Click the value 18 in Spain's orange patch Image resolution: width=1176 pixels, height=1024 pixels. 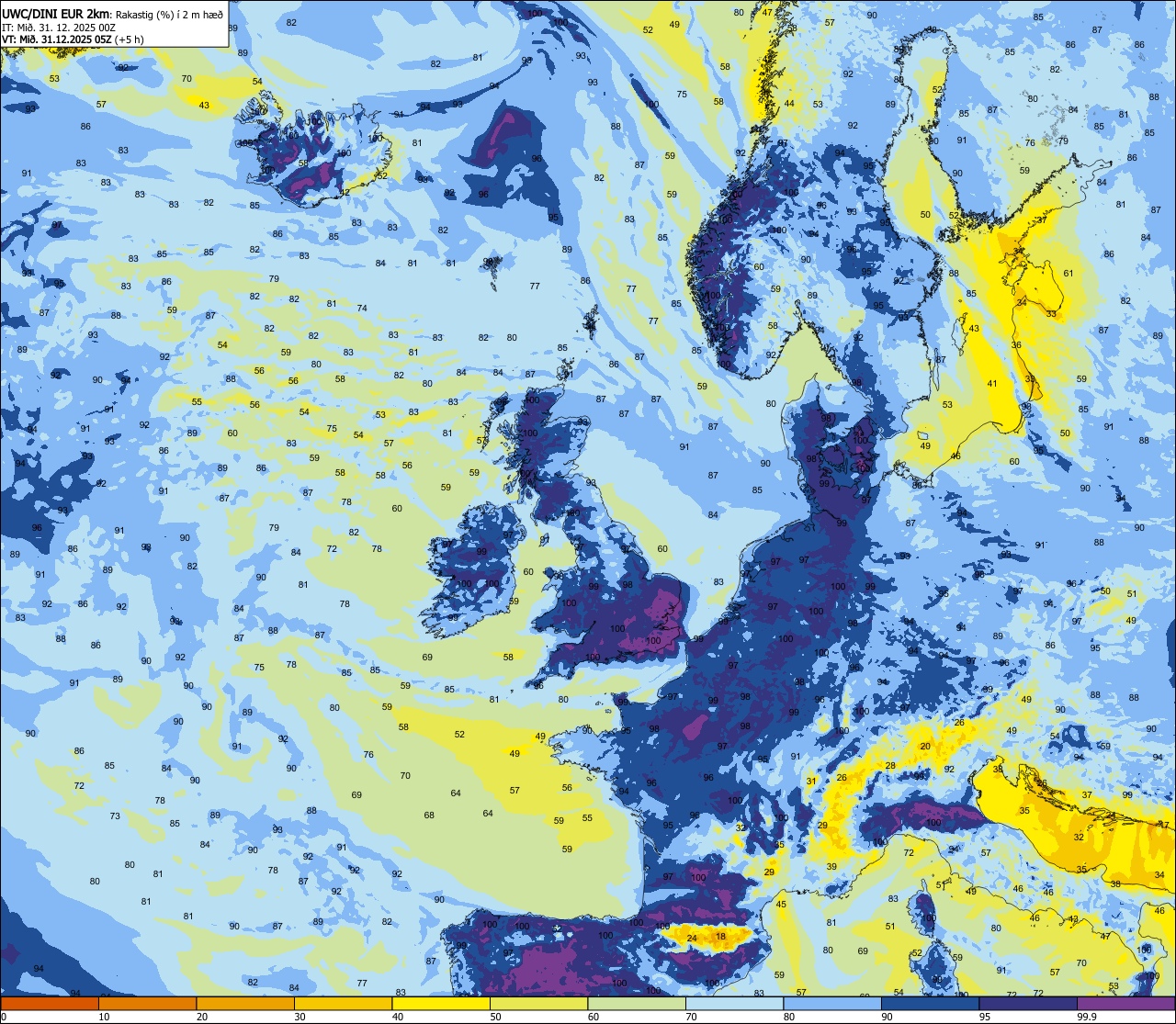point(721,937)
